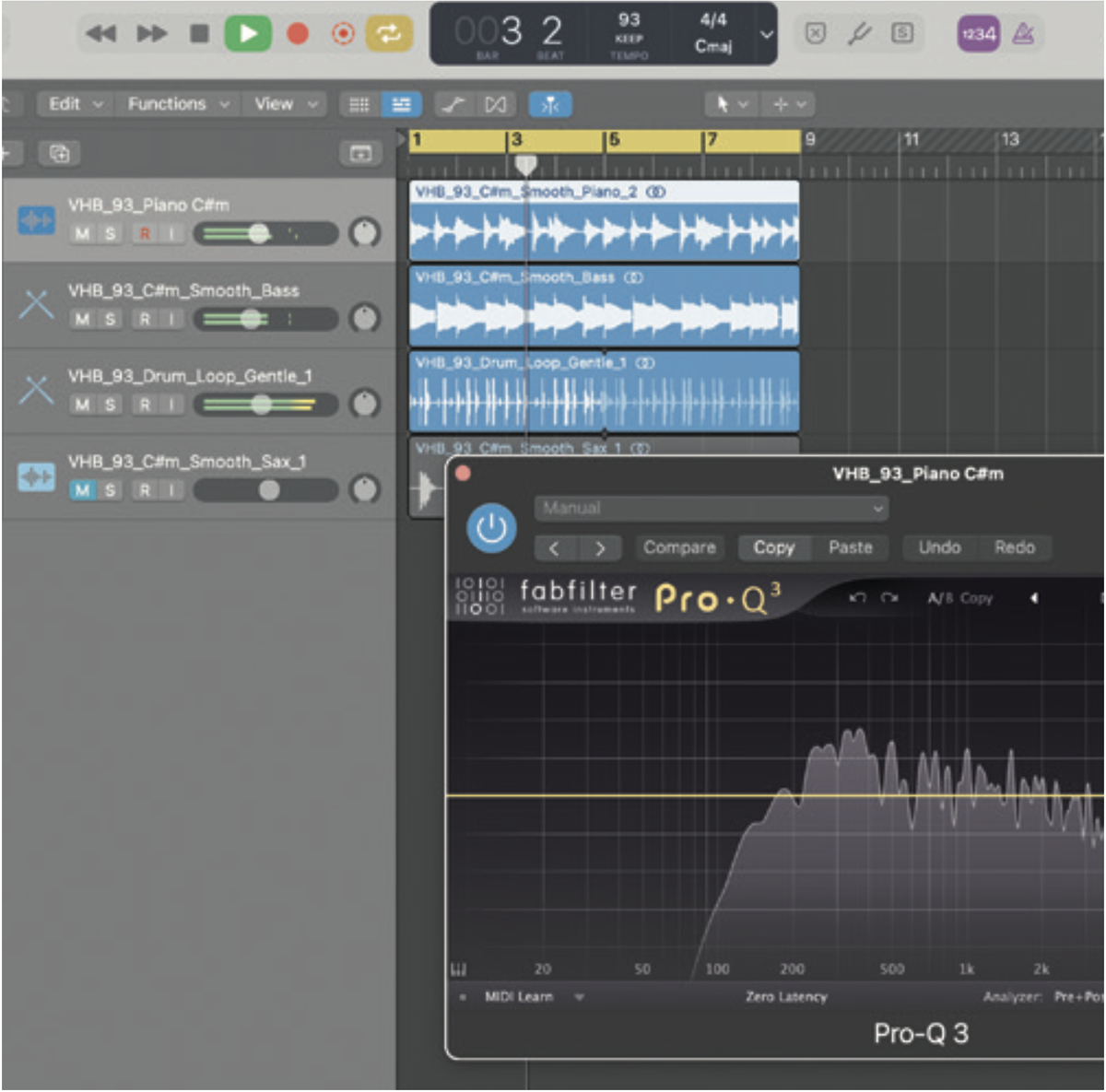Click Compare in the plugin header

coord(680,547)
